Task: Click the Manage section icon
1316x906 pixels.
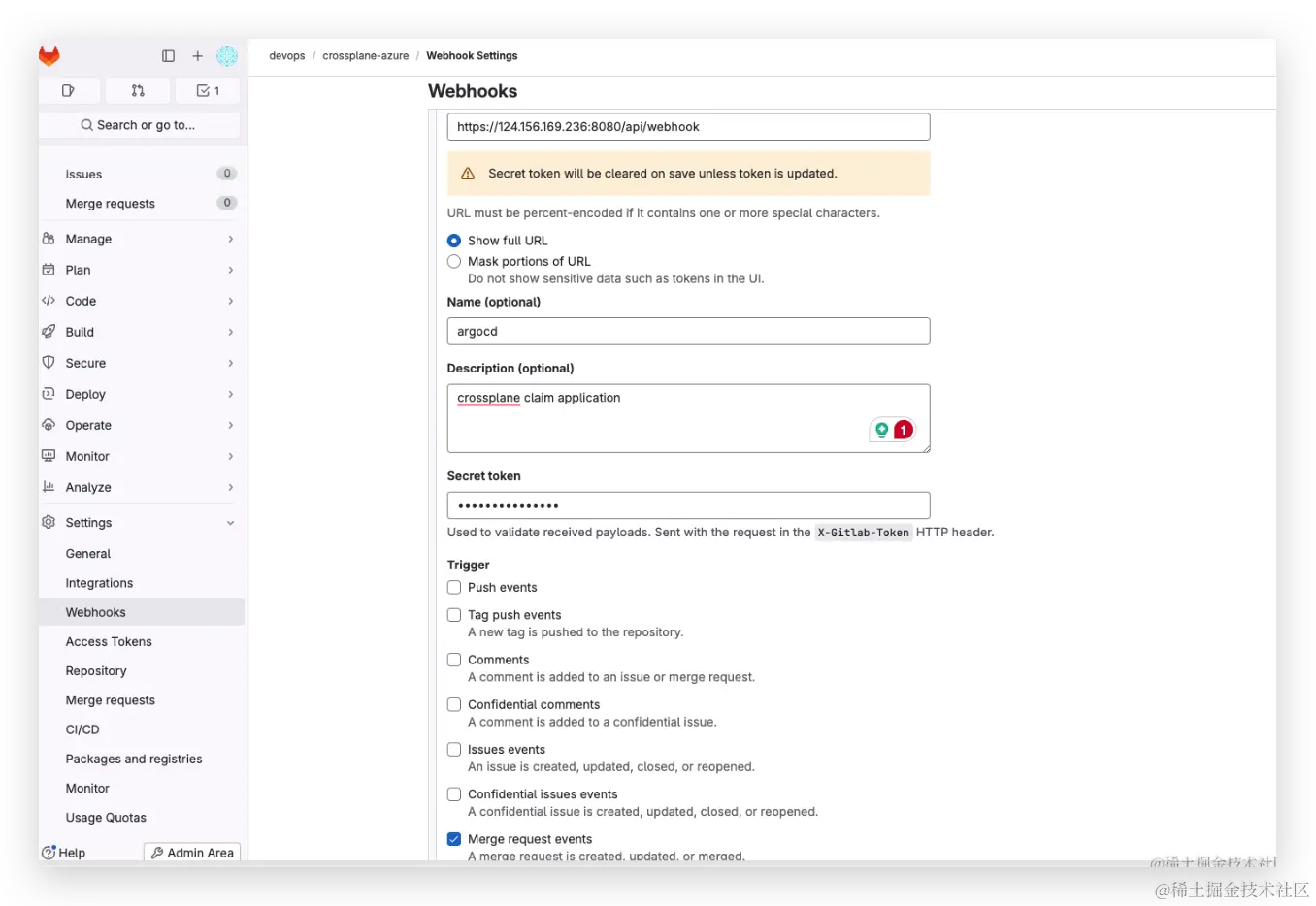Action: tap(49, 239)
